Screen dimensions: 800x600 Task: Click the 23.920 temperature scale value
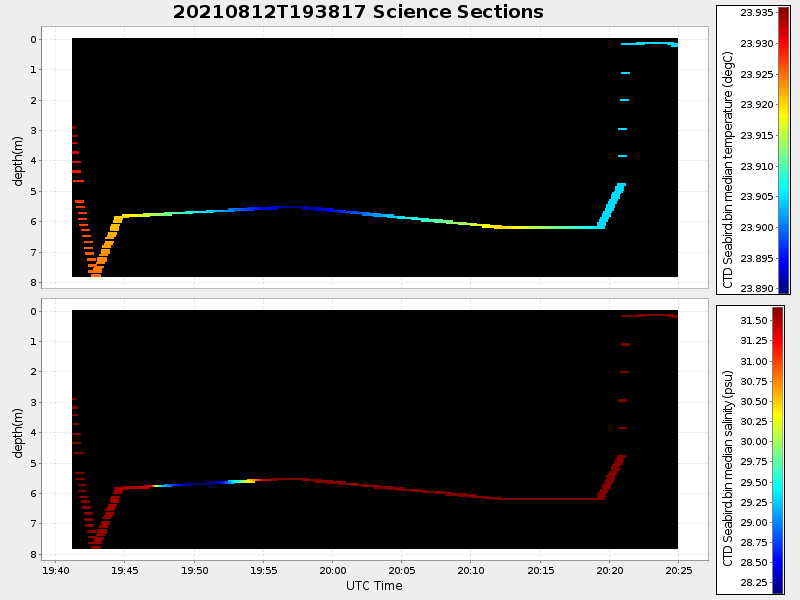coord(757,105)
